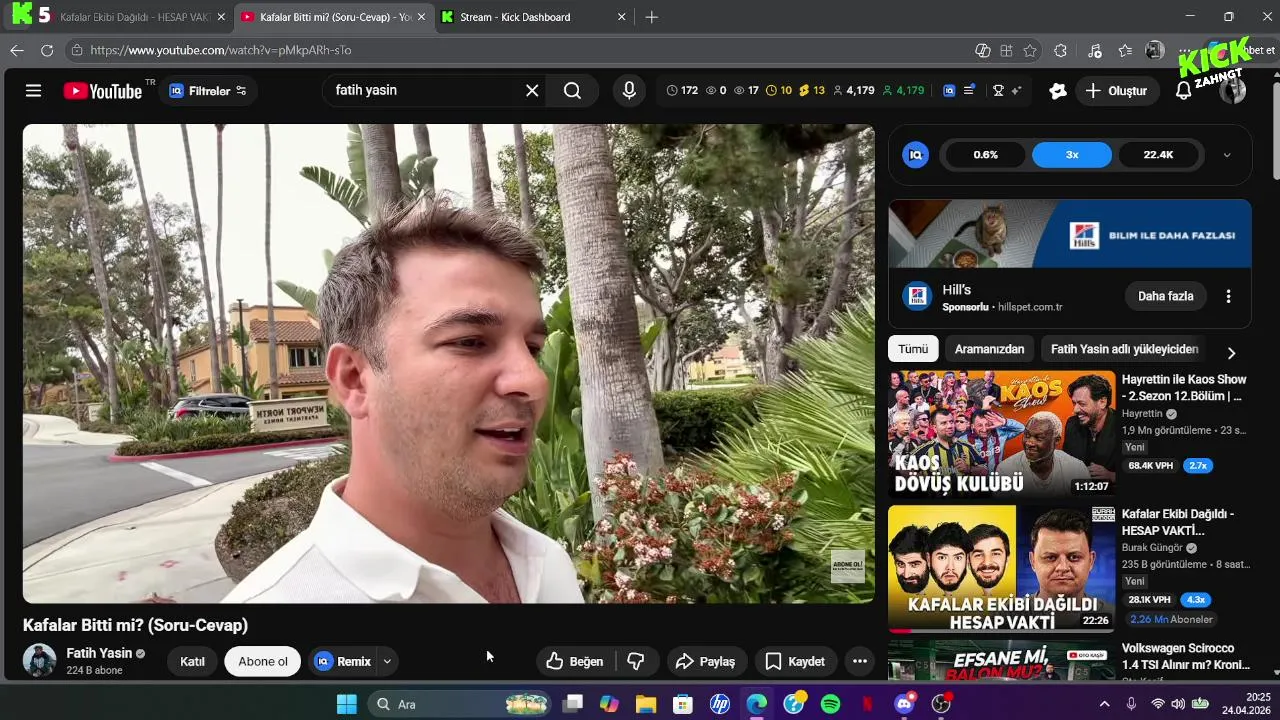Screen dimensions: 1280x720
Task: Submit search with the magnifier icon
Action: coord(572,91)
